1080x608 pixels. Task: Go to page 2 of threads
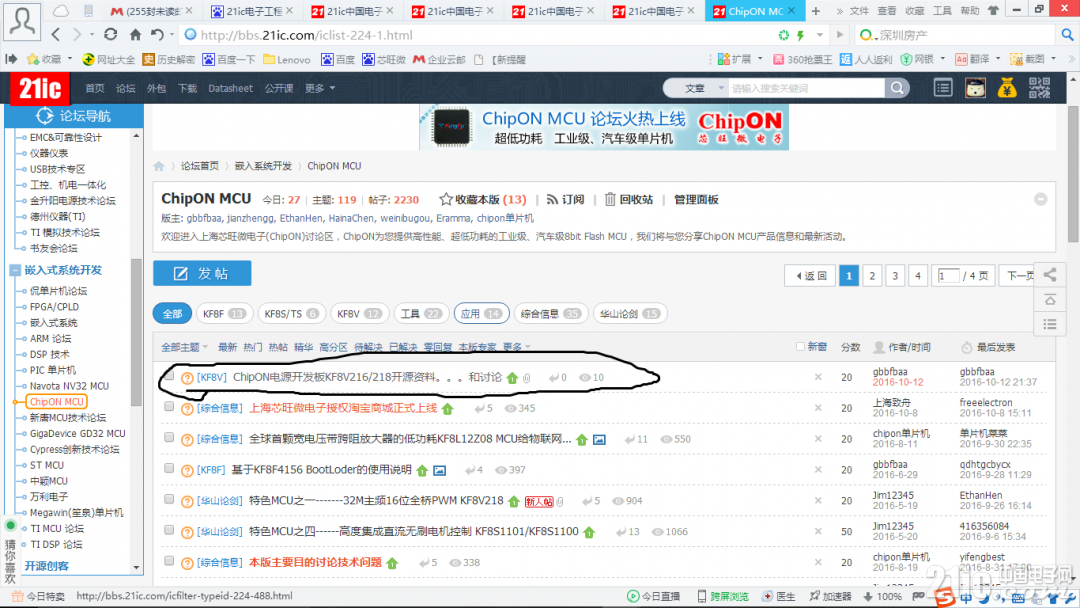(x=872, y=275)
